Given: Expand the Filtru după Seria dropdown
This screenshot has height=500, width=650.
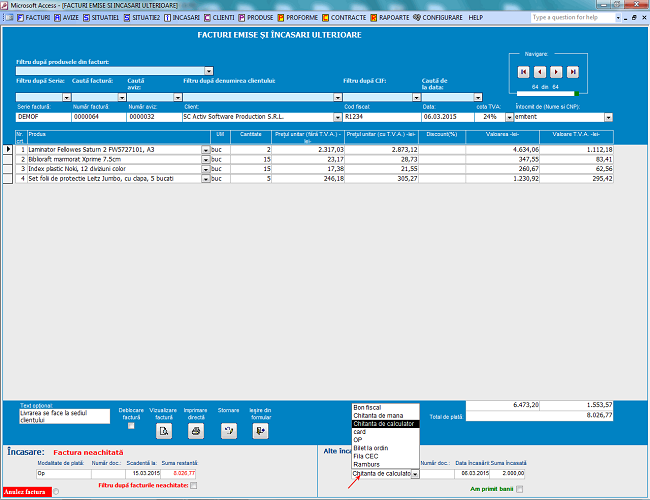Looking at the screenshot, I should [67, 97].
